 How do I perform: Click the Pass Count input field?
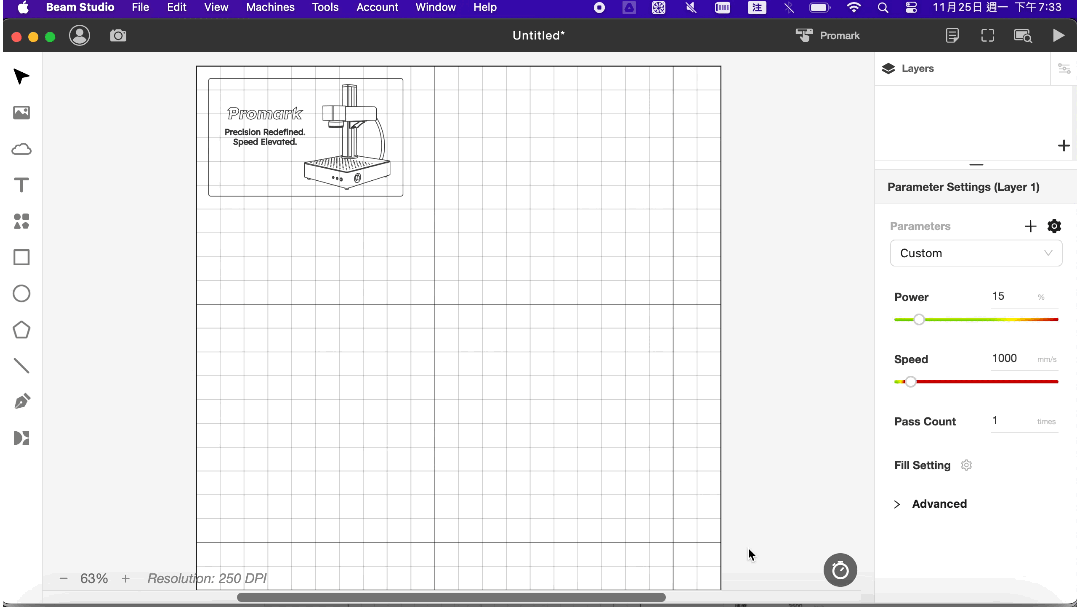tap(1012, 420)
